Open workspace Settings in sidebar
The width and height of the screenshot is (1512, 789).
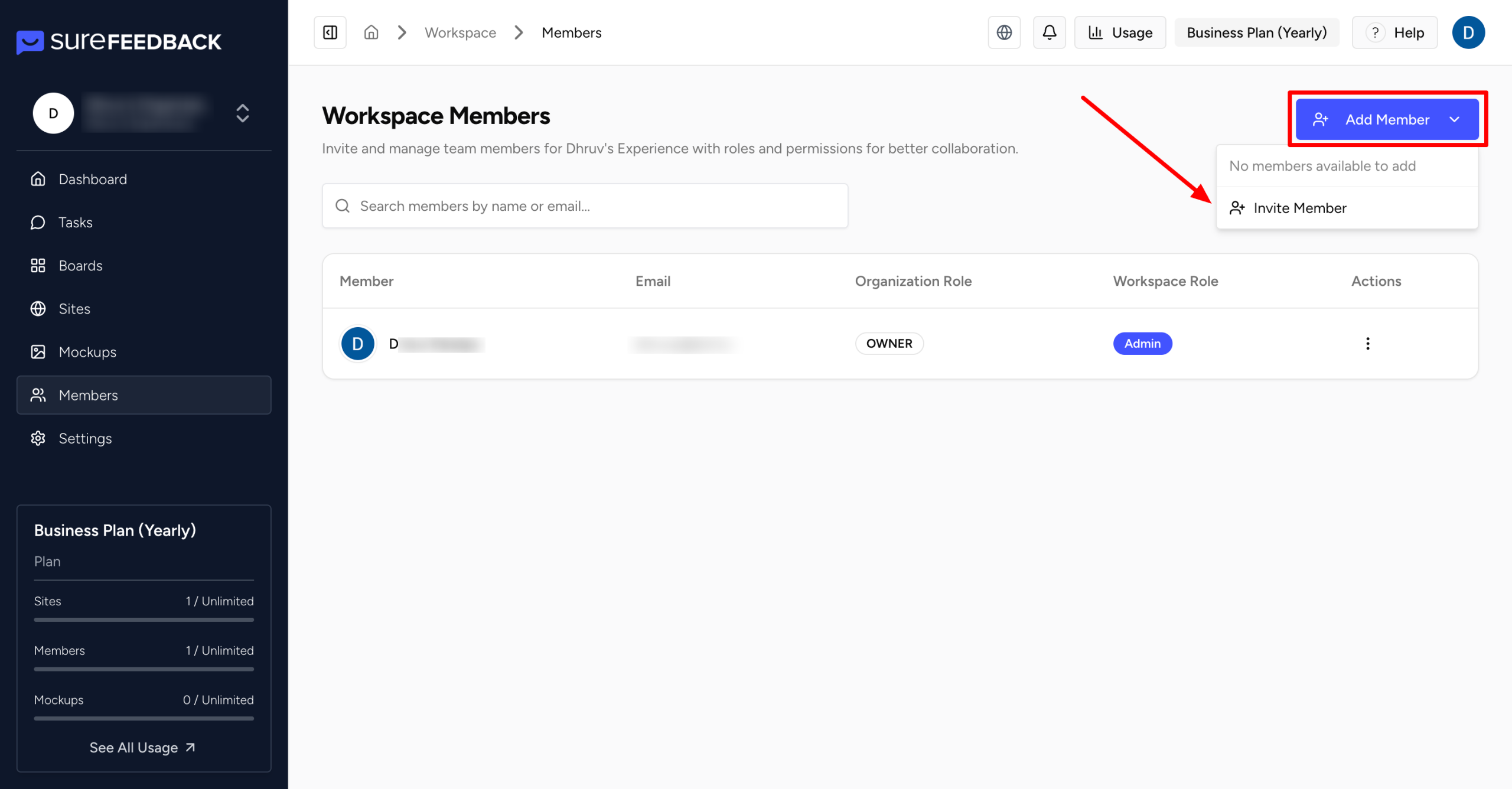coord(85,438)
